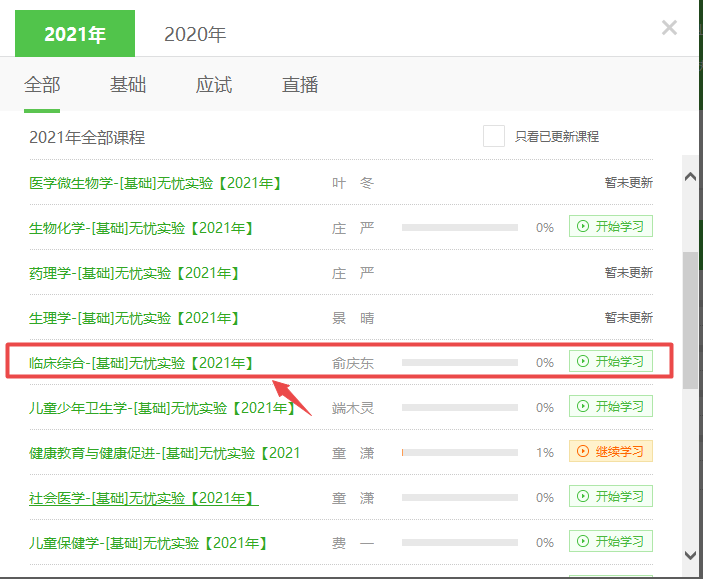Open the 应试 category tab
703x579 pixels.
(x=214, y=85)
